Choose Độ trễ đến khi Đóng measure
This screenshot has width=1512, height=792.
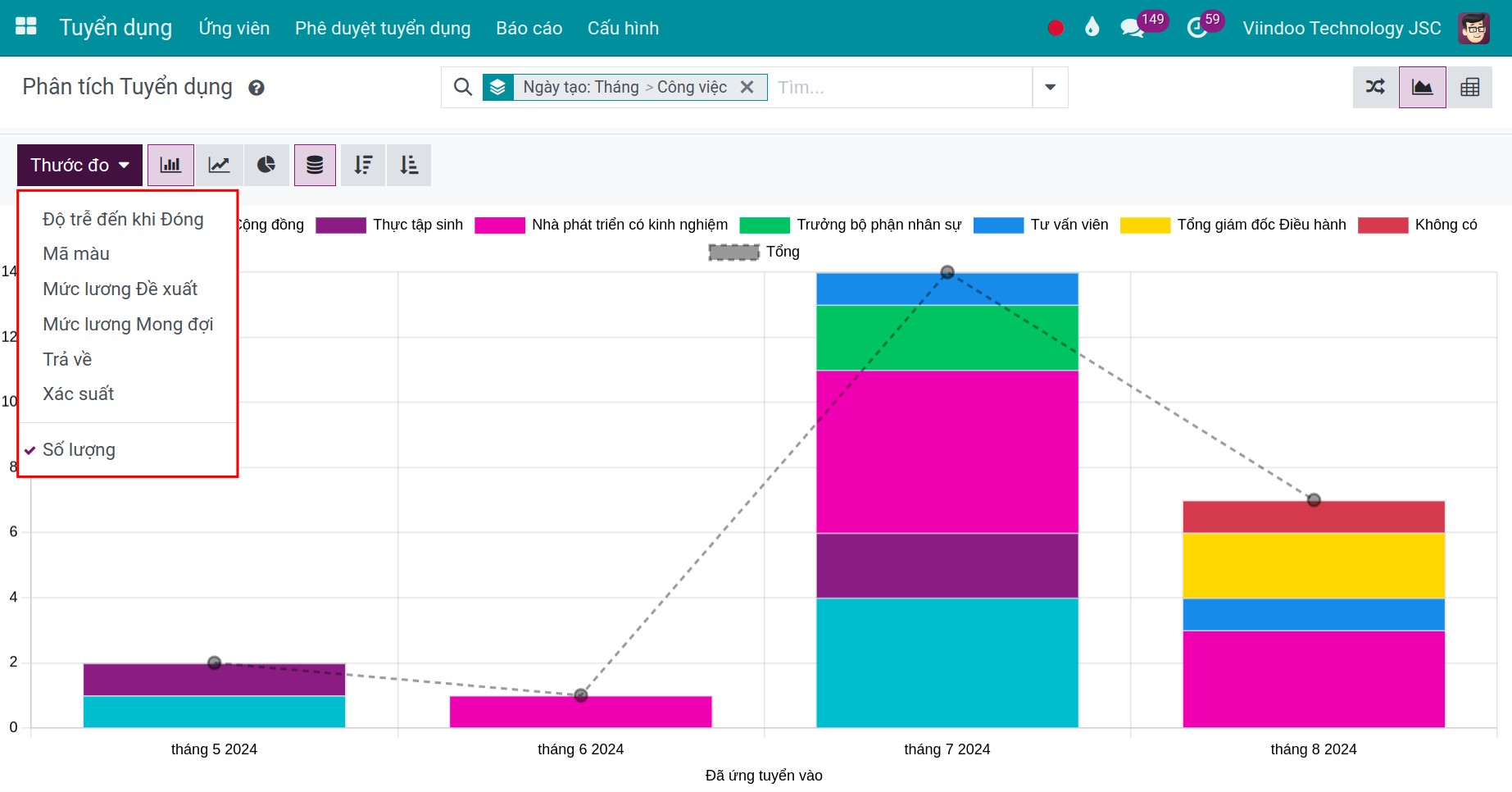[x=123, y=219]
